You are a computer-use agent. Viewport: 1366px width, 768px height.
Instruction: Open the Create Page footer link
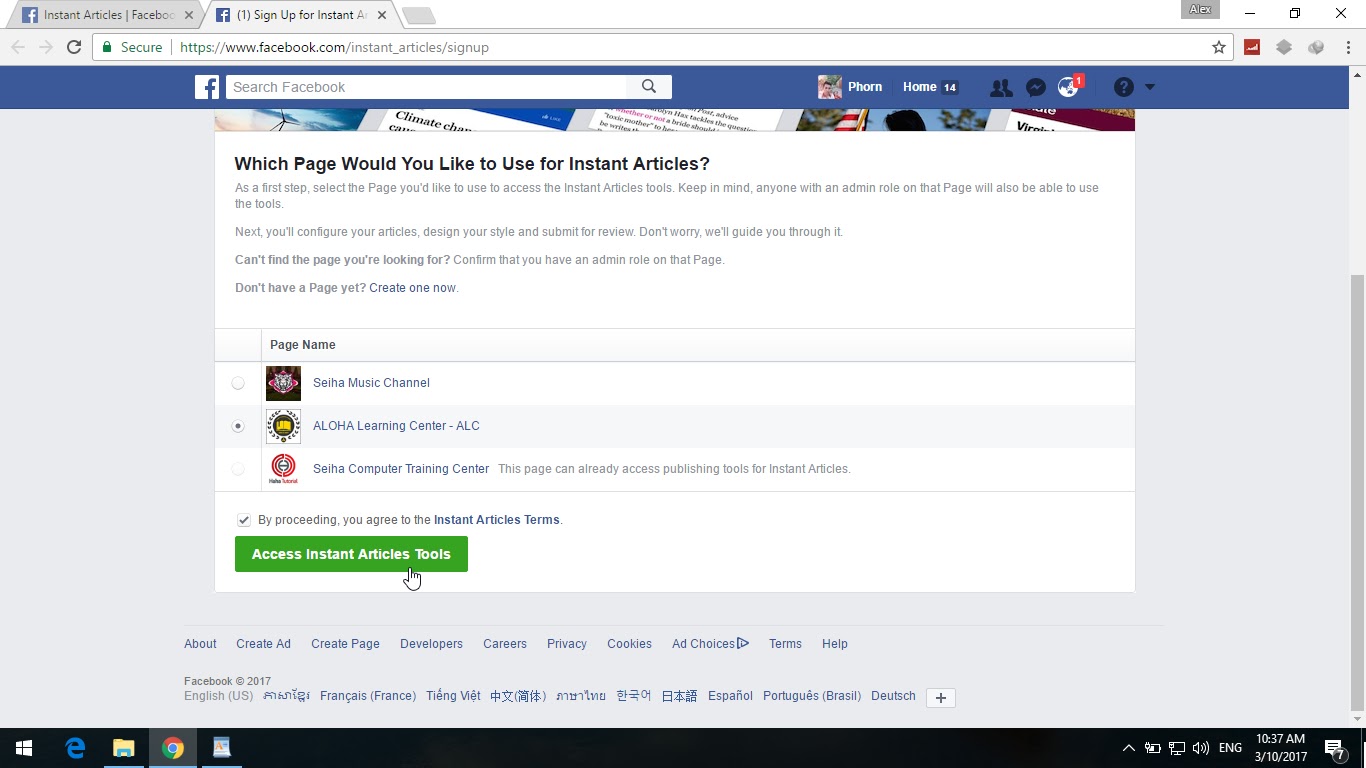pos(345,644)
